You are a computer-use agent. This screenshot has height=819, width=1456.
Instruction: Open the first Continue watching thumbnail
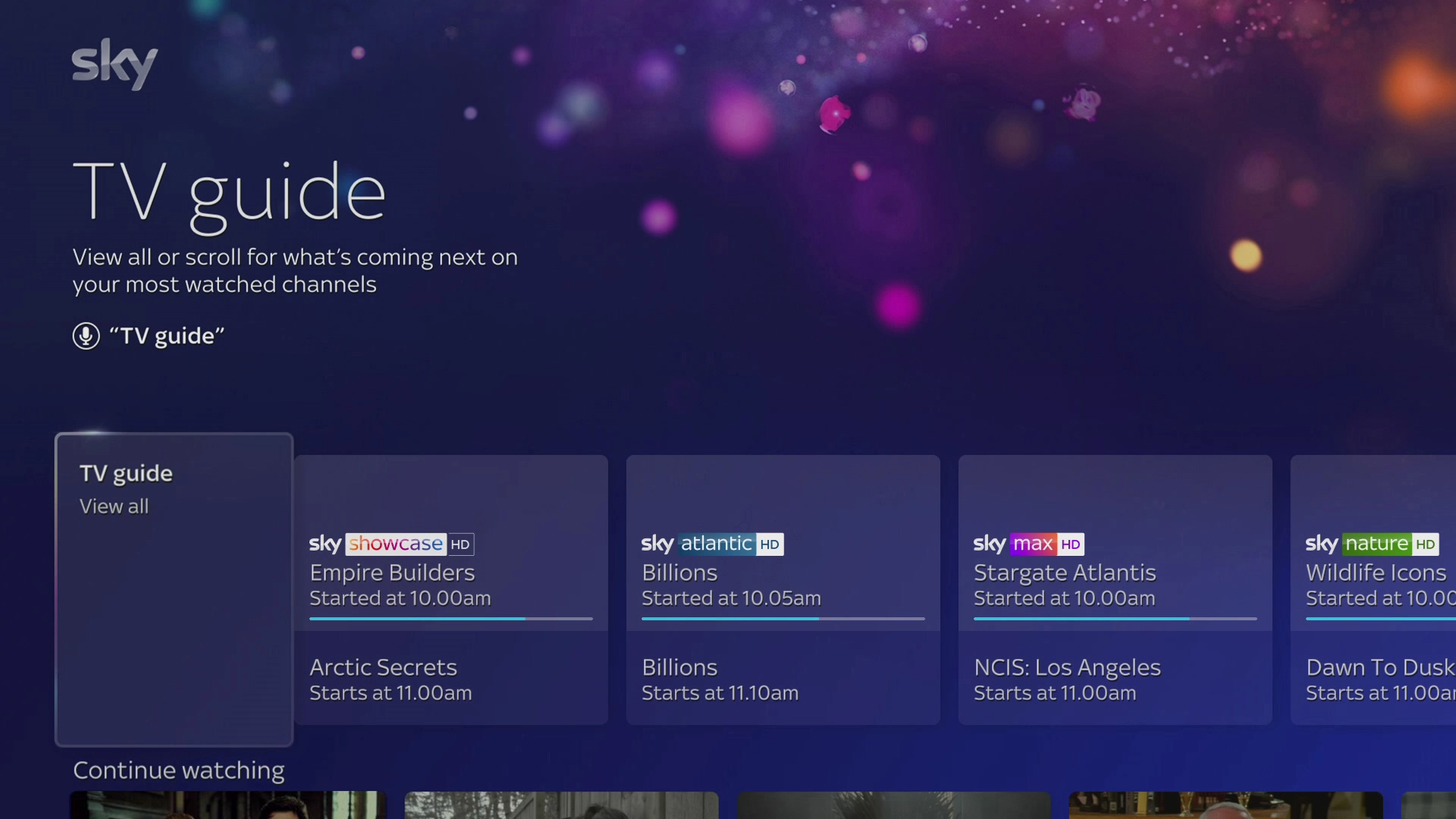click(227, 805)
